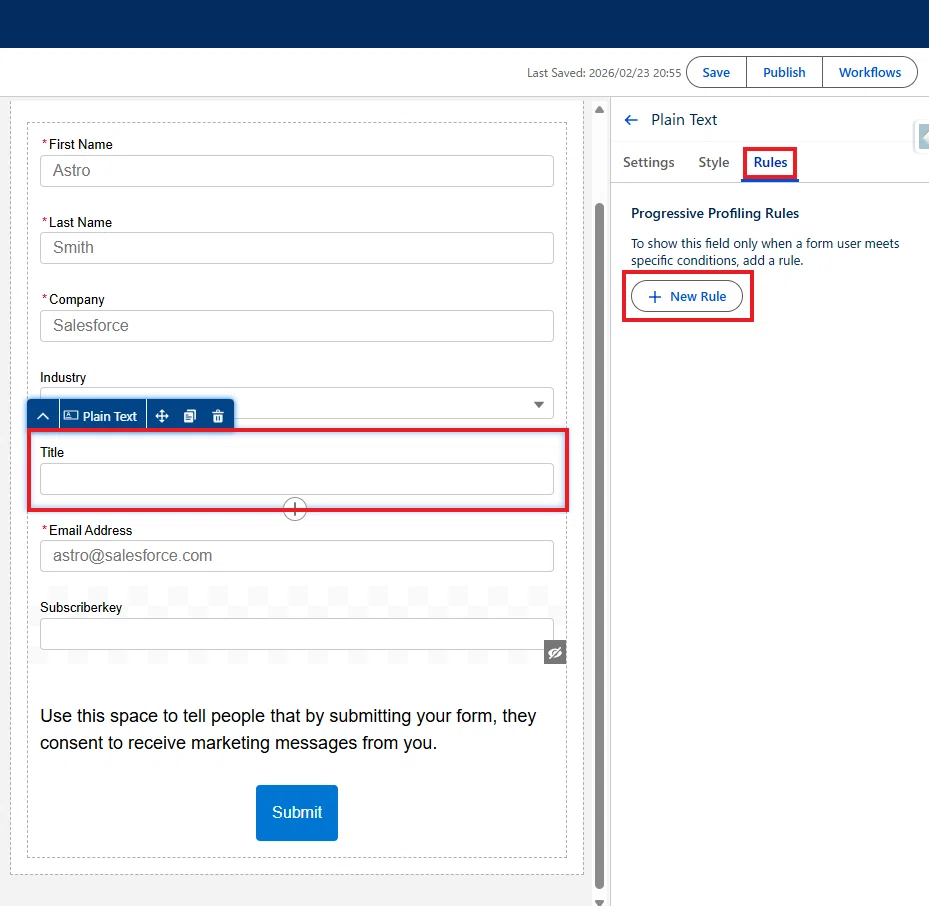Delete the Plain Text block with trash icon

[x=218, y=416]
